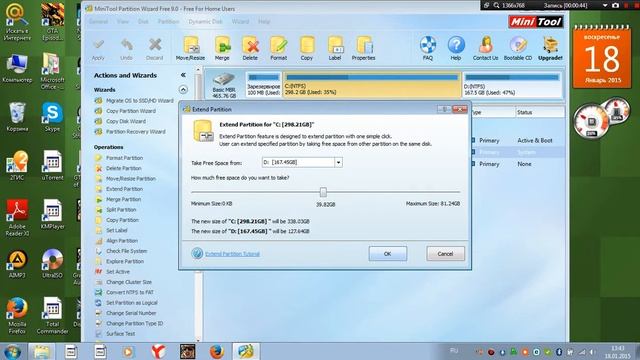
Task: Click the Bootable CD icon
Action: tap(518, 48)
